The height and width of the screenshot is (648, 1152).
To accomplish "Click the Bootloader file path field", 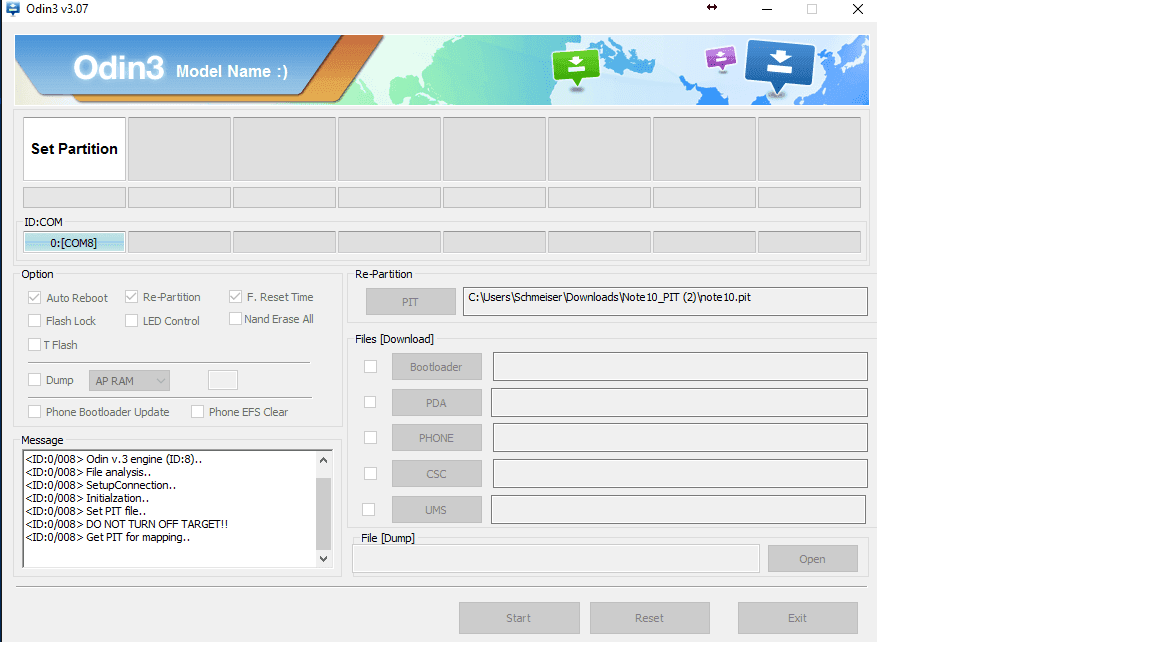I will 680,367.
